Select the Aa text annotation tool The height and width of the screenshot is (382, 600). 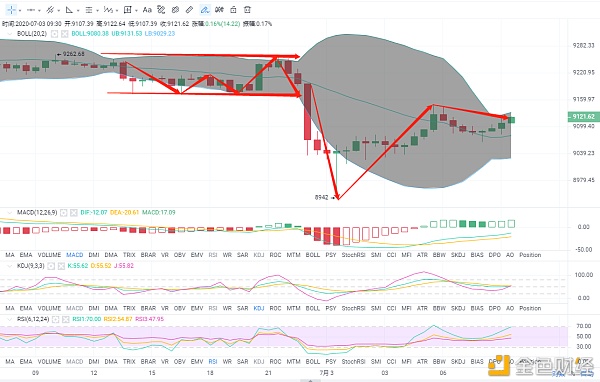coord(147,10)
